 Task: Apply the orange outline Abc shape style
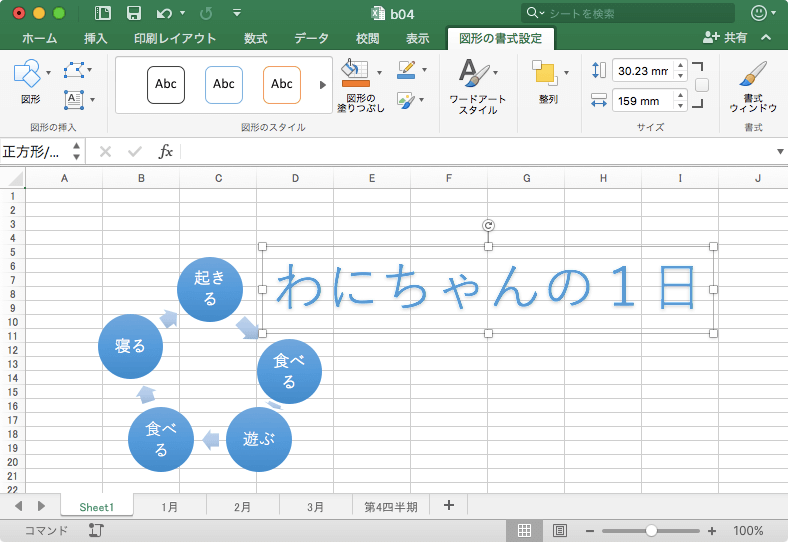point(282,84)
